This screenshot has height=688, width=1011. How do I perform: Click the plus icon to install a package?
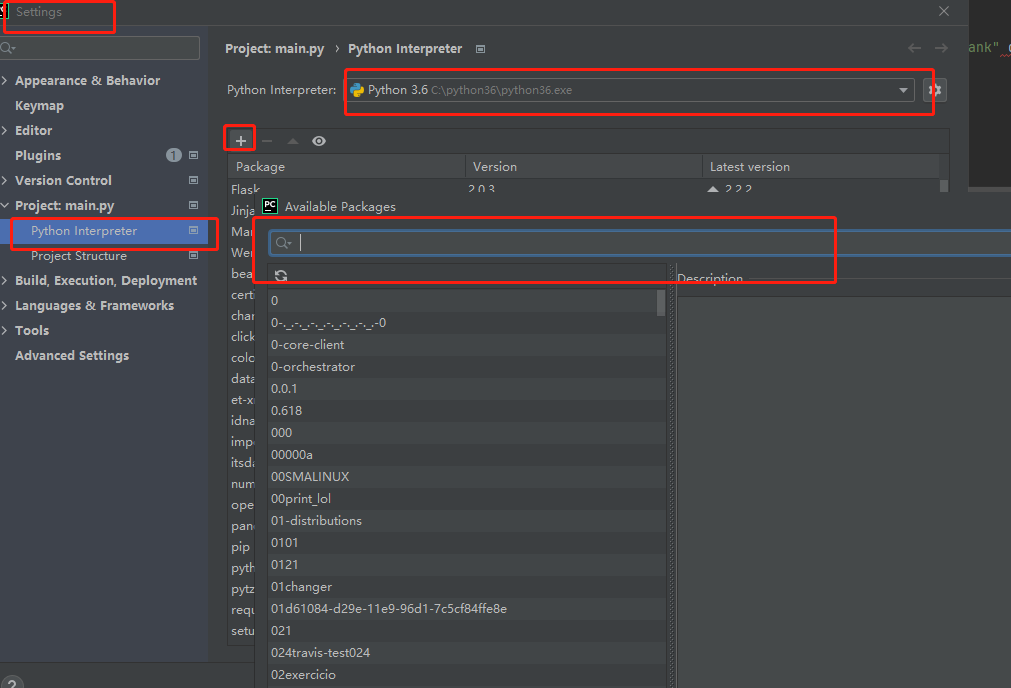click(x=240, y=141)
